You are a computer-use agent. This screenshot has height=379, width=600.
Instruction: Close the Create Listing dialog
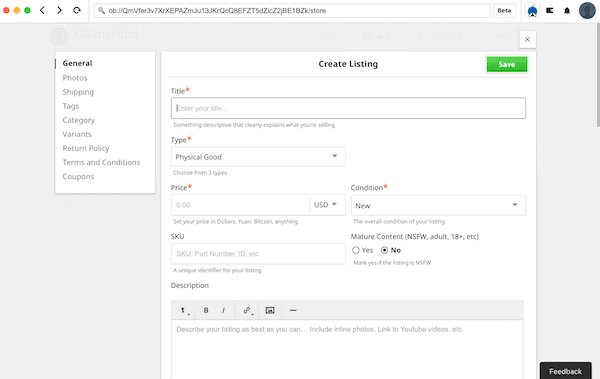pos(527,39)
